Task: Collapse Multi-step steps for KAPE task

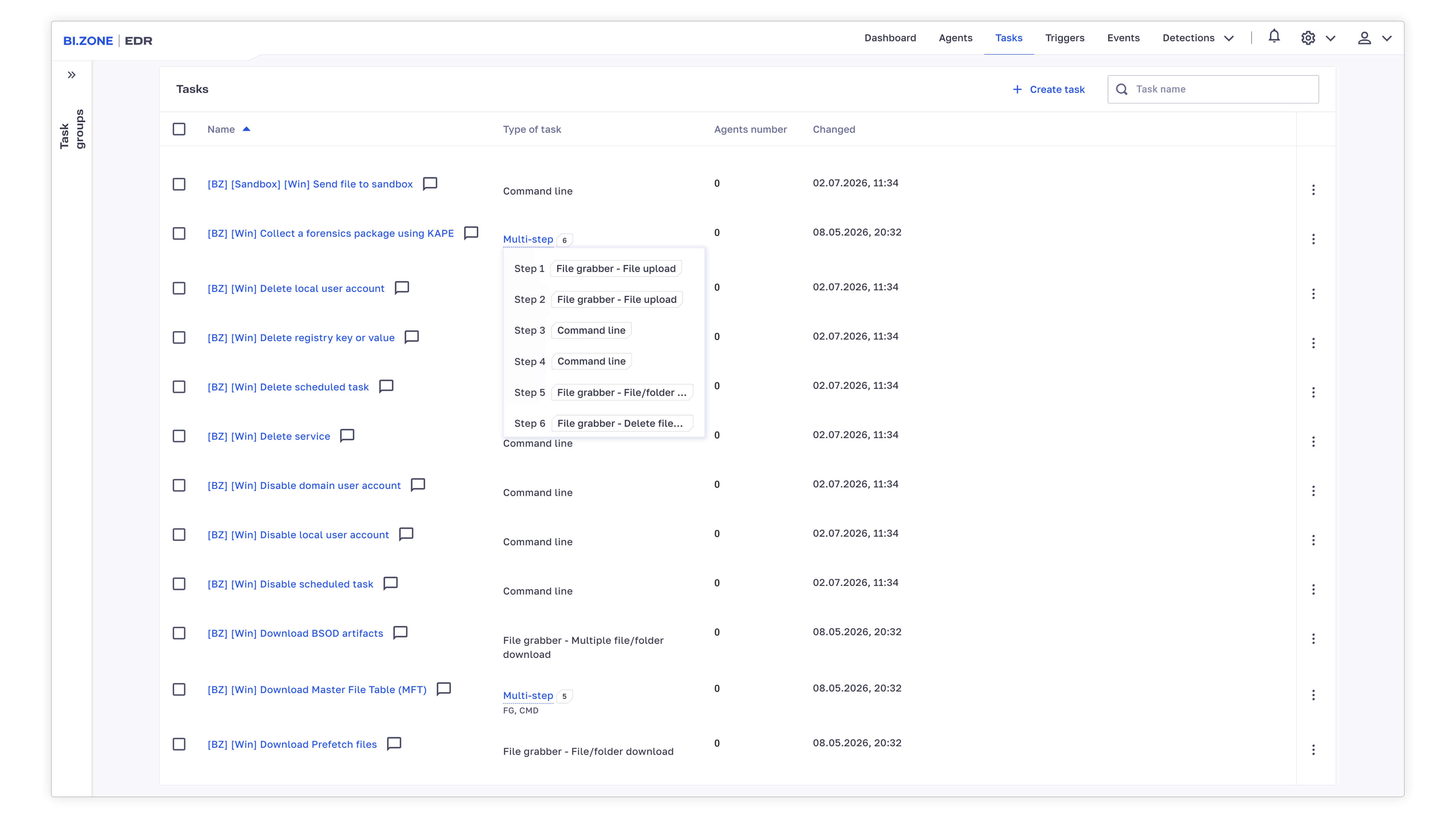Action: tap(528, 239)
